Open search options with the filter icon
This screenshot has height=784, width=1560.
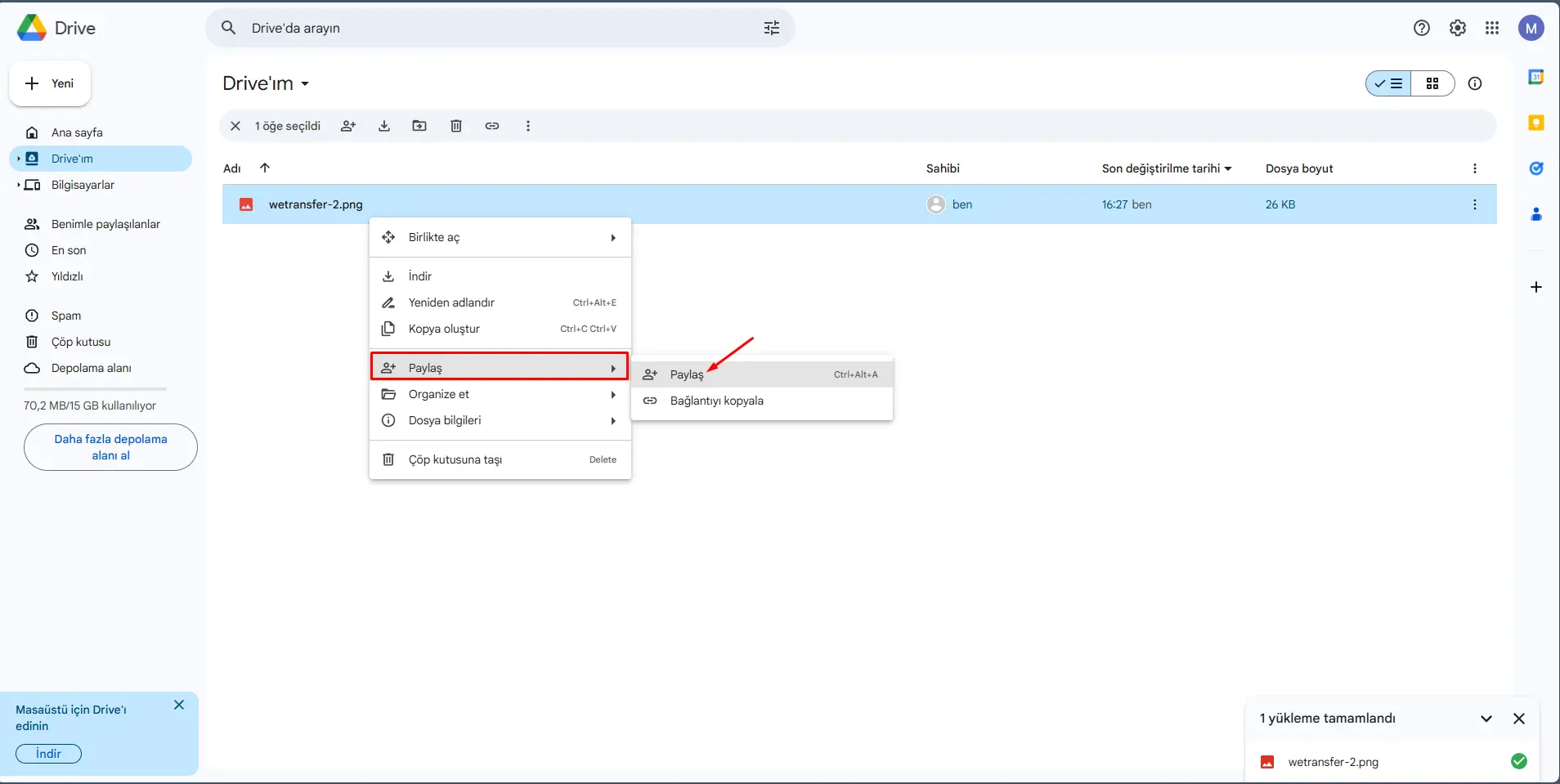pos(771,27)
